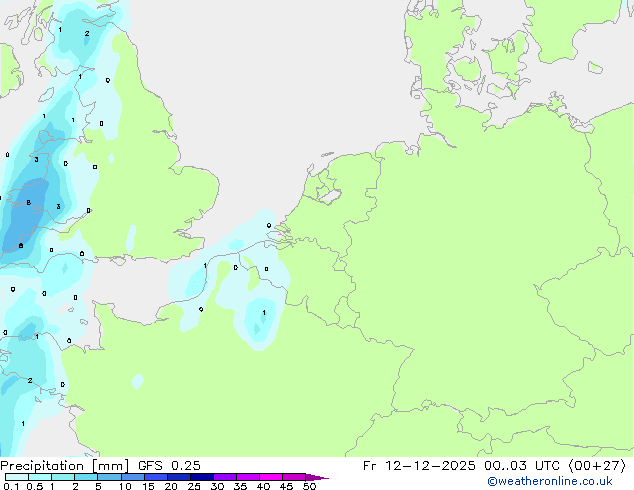
Task: Click the date 'Fr 12-12-2025'
Action: coord(419,466)
